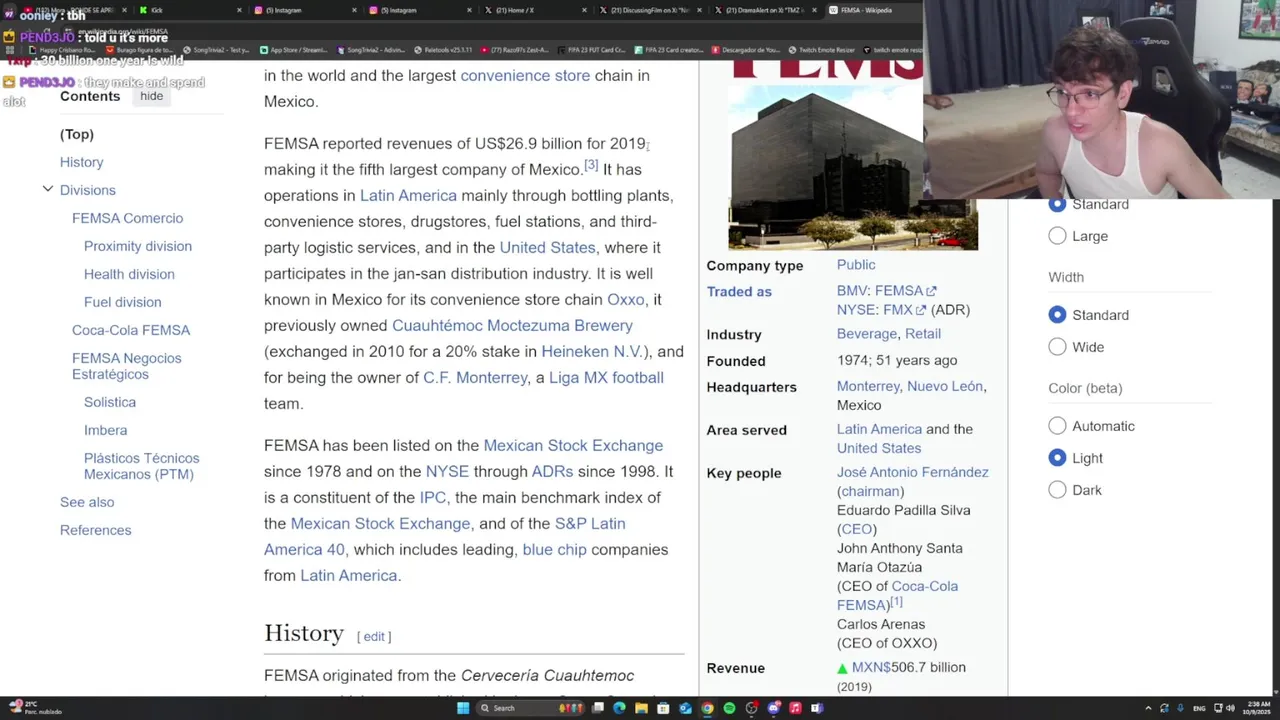Select Standard width radio button

click(1057, 315)
